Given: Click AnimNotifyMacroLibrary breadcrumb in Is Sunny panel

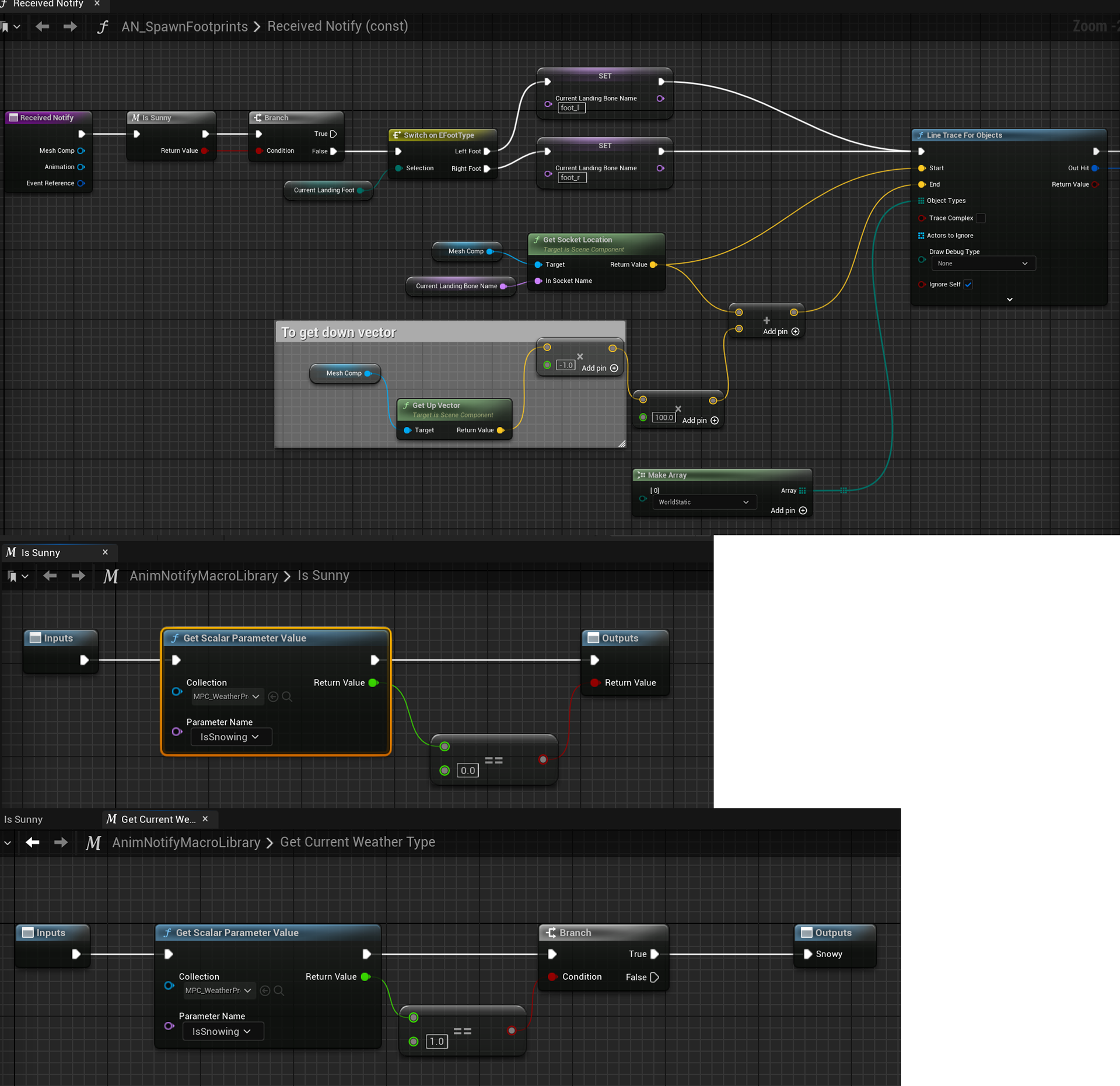Looking at the screenshot, I should [204, 576].
